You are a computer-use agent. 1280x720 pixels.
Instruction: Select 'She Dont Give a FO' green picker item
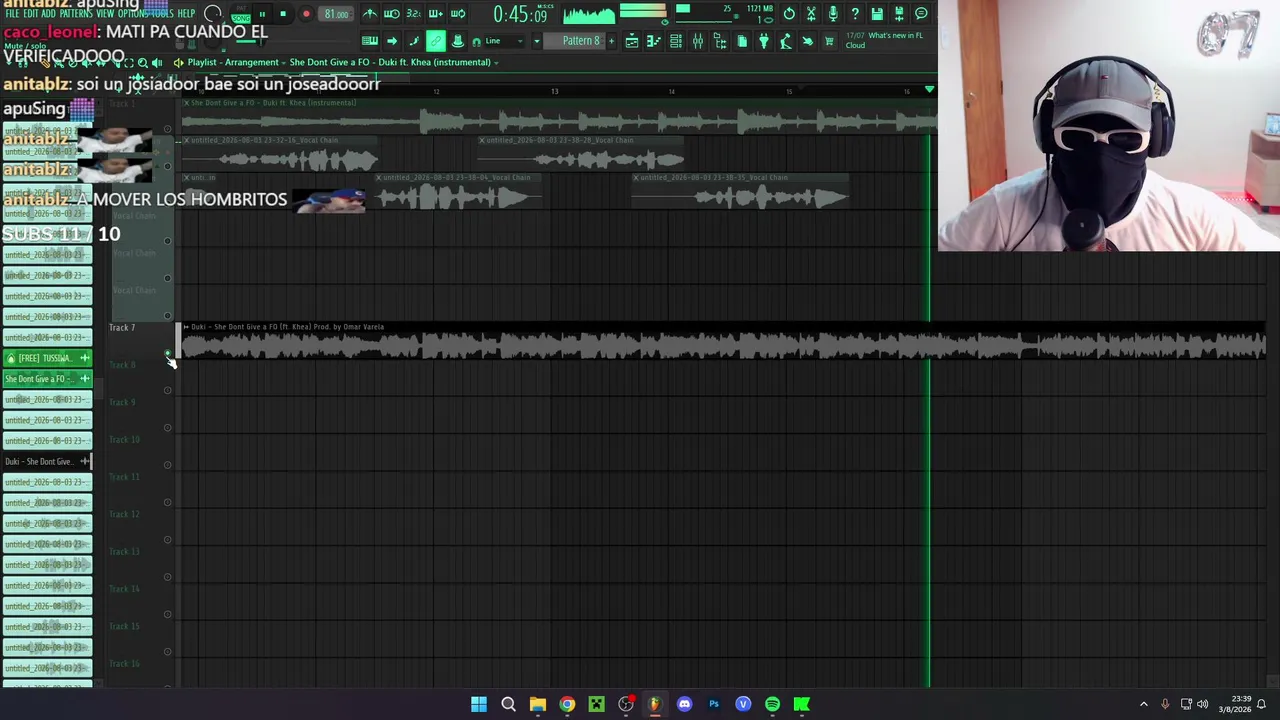pyautogui.click(x=47, y=379)
